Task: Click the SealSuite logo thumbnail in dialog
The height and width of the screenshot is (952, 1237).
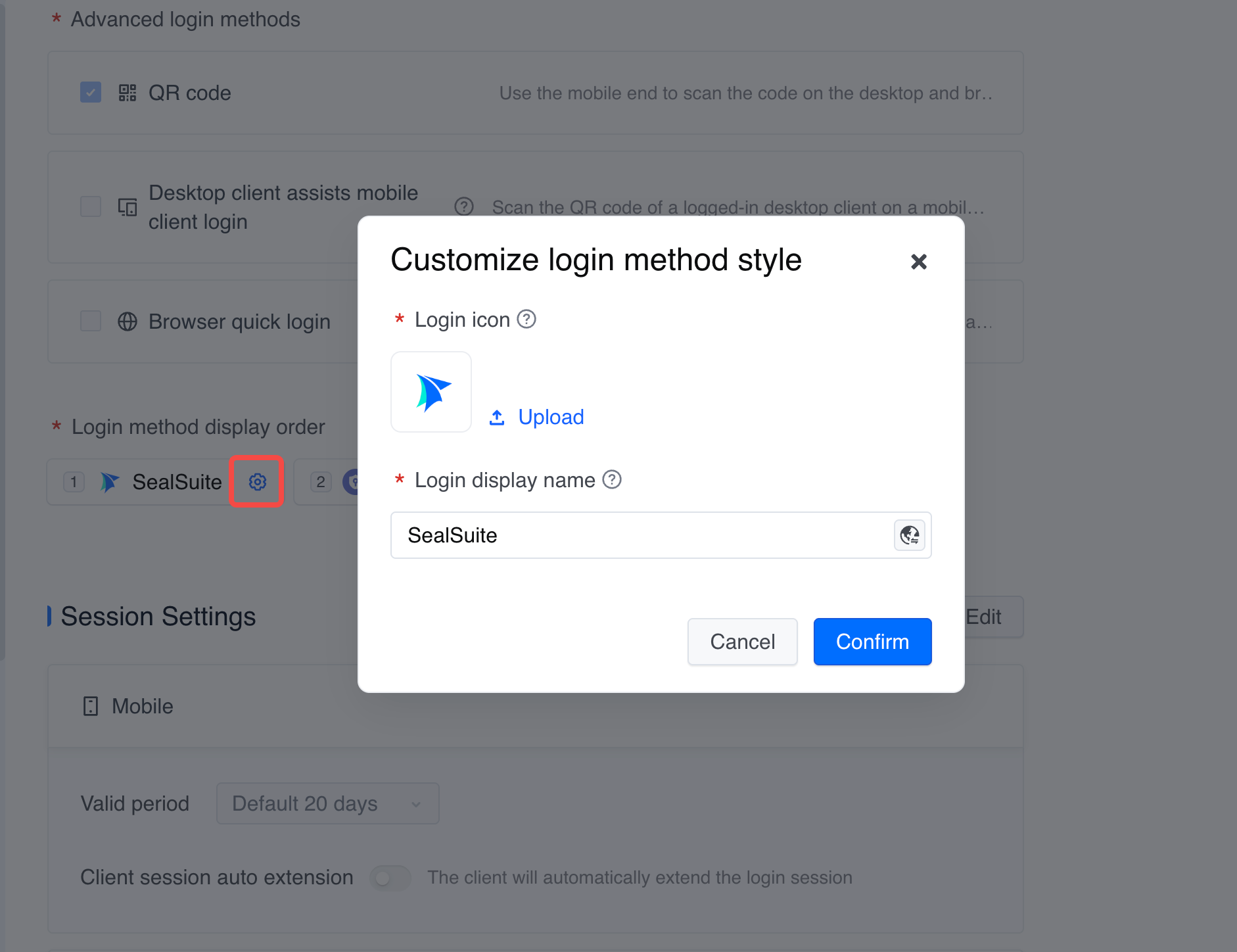Action: click(431, 392)
